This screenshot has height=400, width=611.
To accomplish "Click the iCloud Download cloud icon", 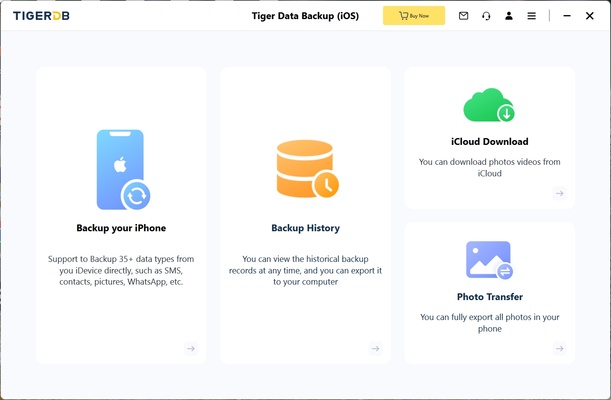I will [x=489, y=105].
